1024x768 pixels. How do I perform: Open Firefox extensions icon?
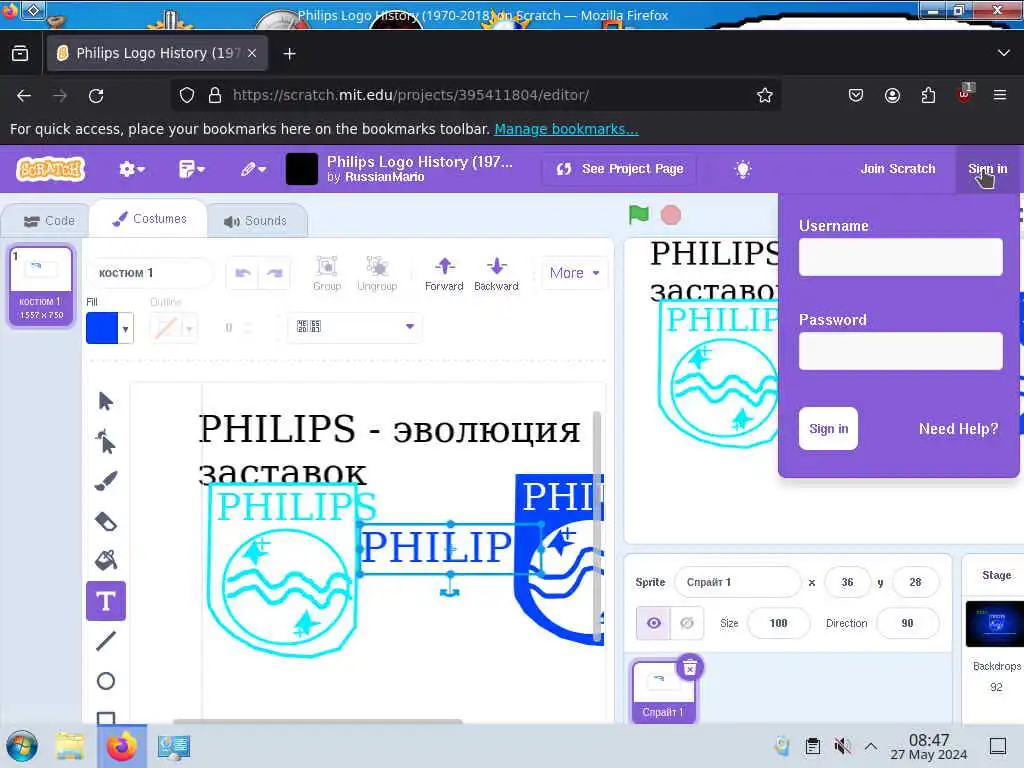[x=928, y=96]
